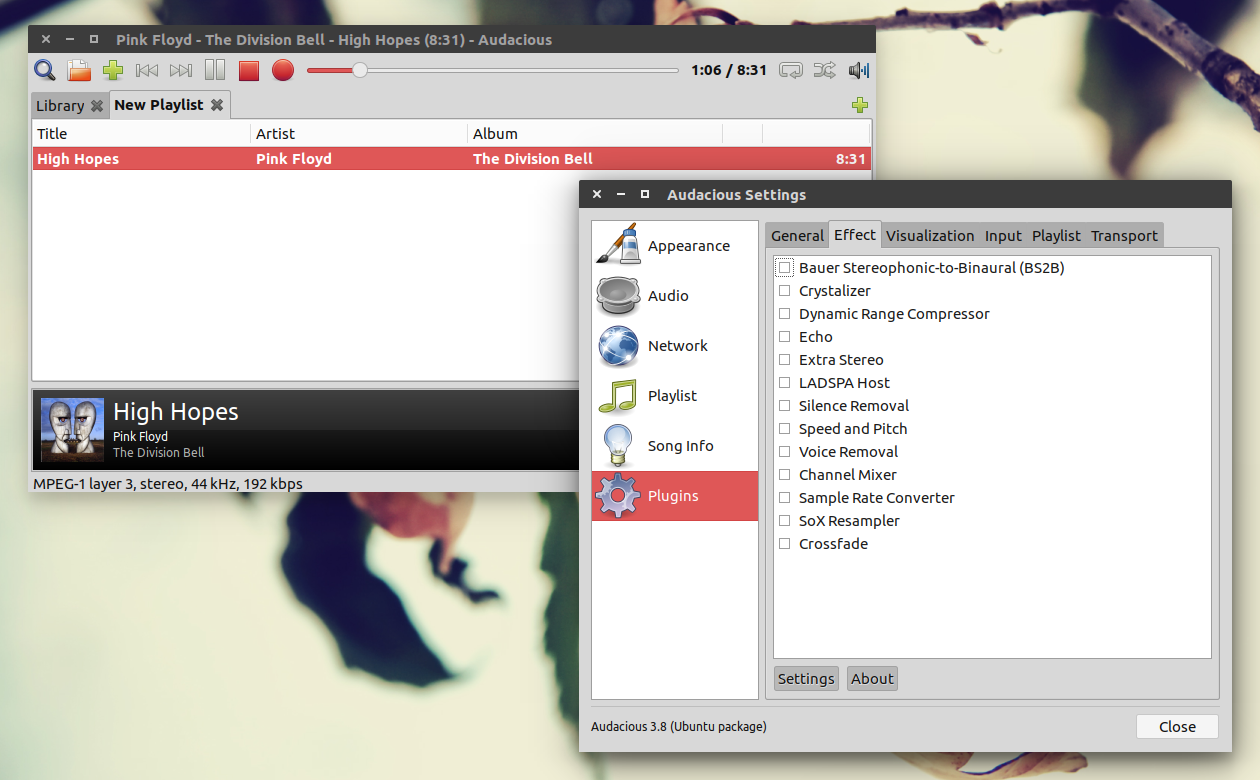The height and width of the screenshot is (780, 1260).
Task: Enable LADSPA Host plugin
Action: click(785, 383)
